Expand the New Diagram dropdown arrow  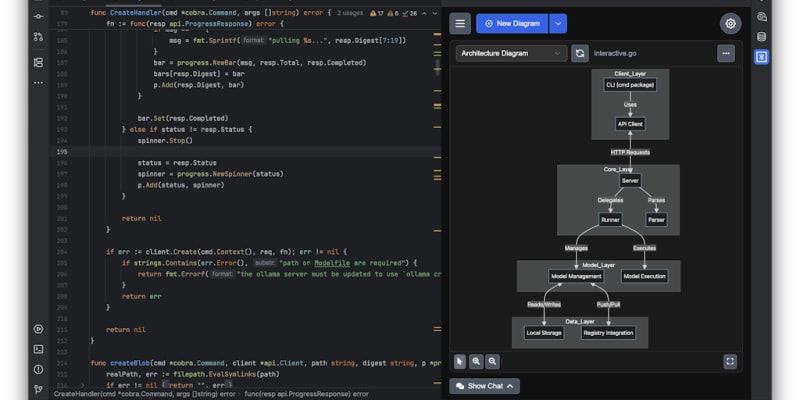(x=558, y=23)
